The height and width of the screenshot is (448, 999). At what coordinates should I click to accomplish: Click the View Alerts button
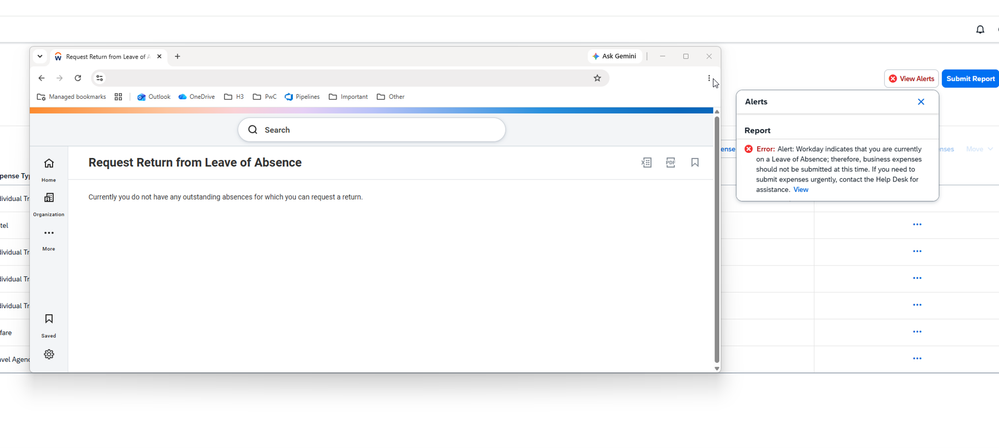click(911, 78)
